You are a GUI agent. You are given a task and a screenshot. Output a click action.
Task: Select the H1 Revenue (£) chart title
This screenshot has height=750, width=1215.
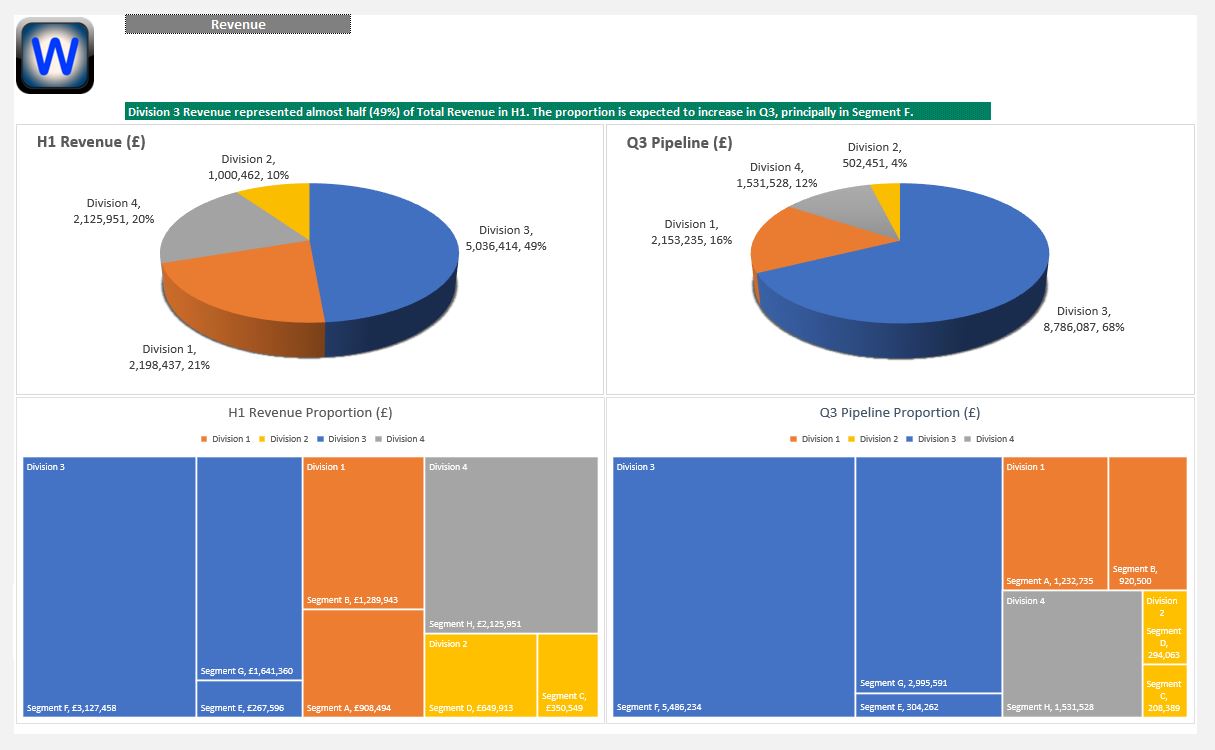[x=91, y=142]
